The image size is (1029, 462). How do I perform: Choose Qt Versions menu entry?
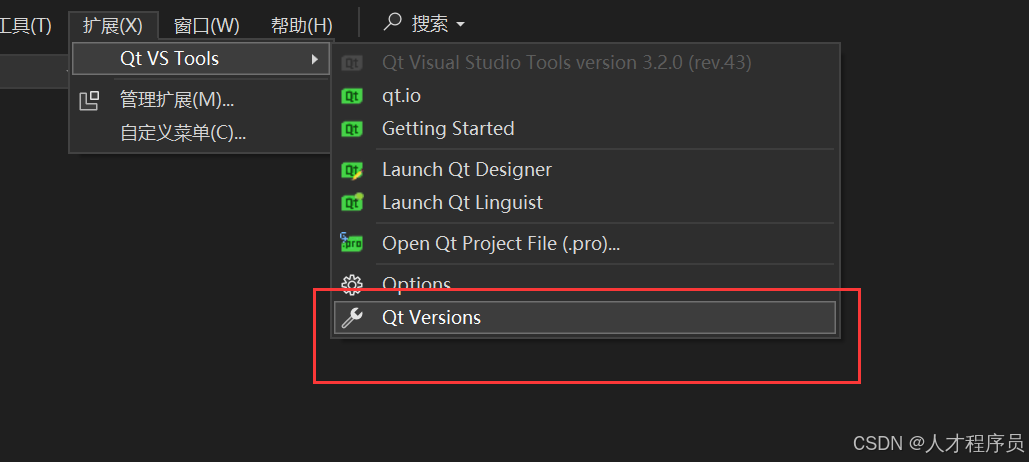point(431,318)
